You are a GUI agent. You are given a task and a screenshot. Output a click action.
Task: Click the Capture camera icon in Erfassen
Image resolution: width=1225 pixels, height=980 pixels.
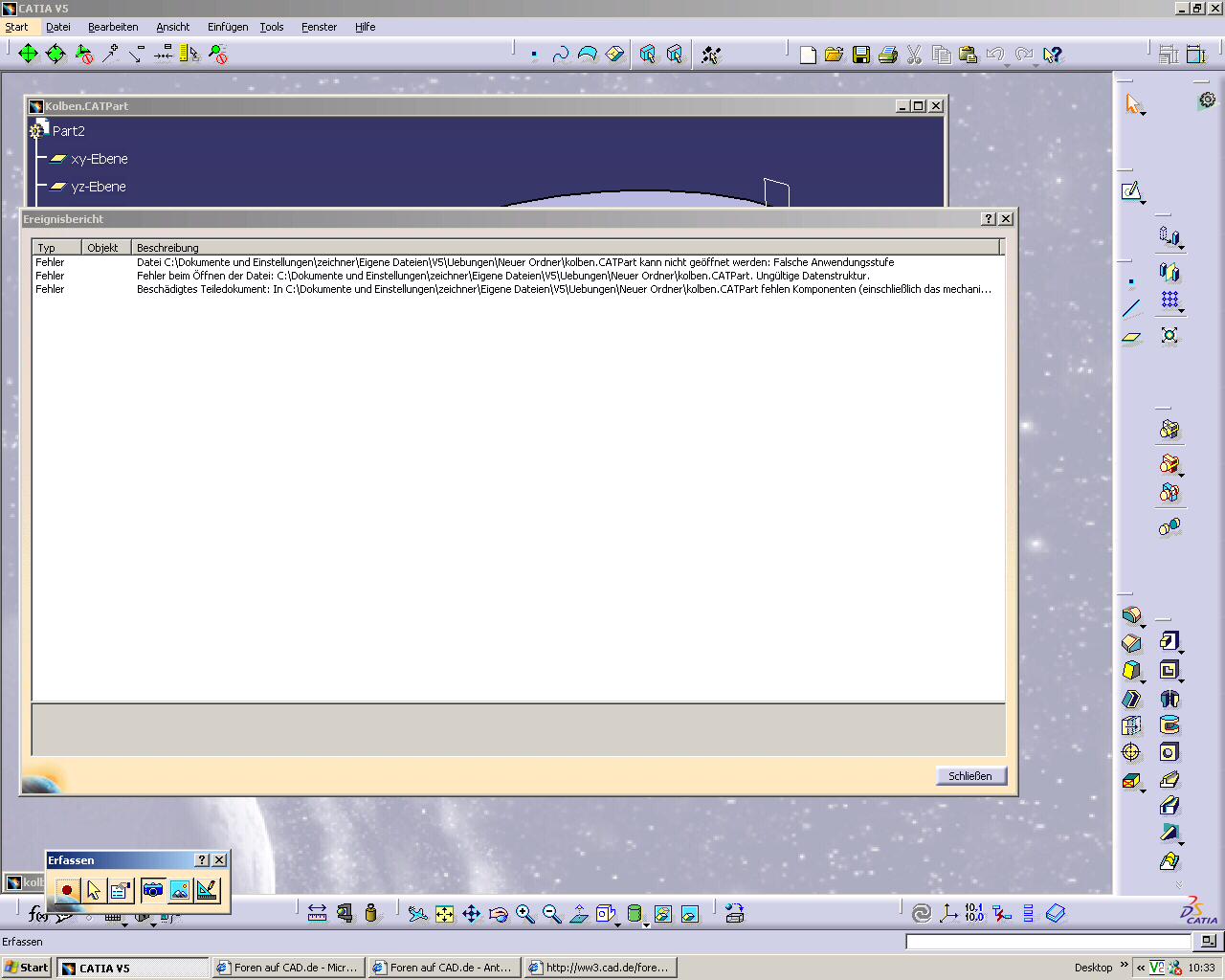153,890
